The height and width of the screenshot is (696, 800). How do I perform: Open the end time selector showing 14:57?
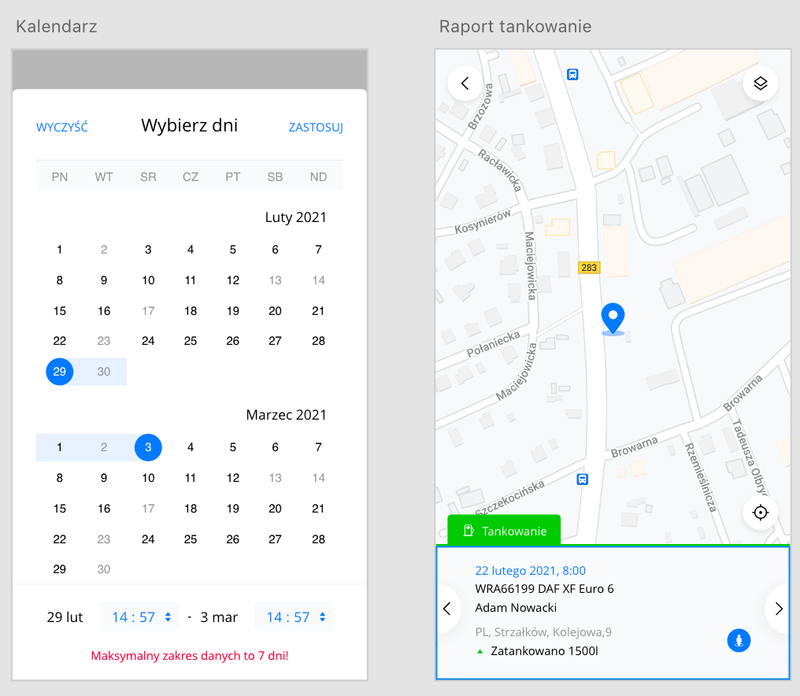293,617
